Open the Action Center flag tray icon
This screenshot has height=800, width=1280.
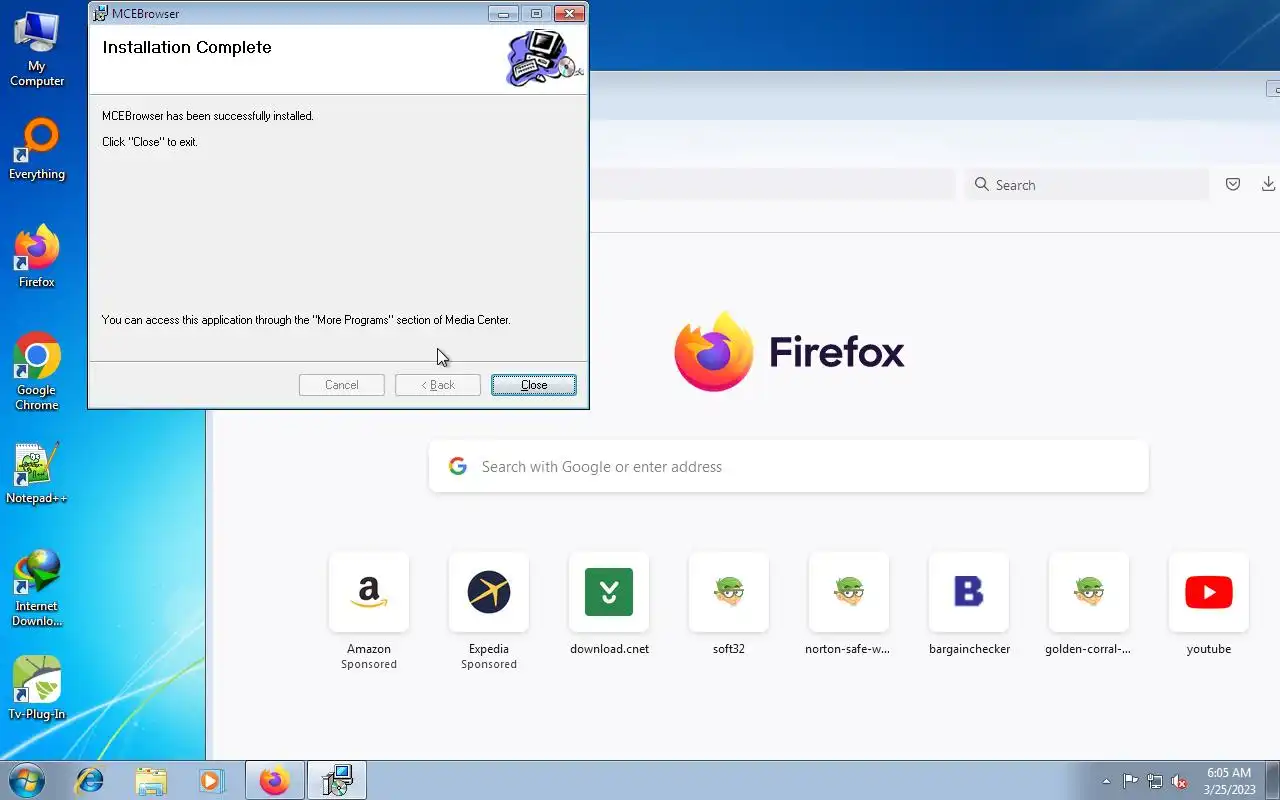click(x=1130, y=781)
